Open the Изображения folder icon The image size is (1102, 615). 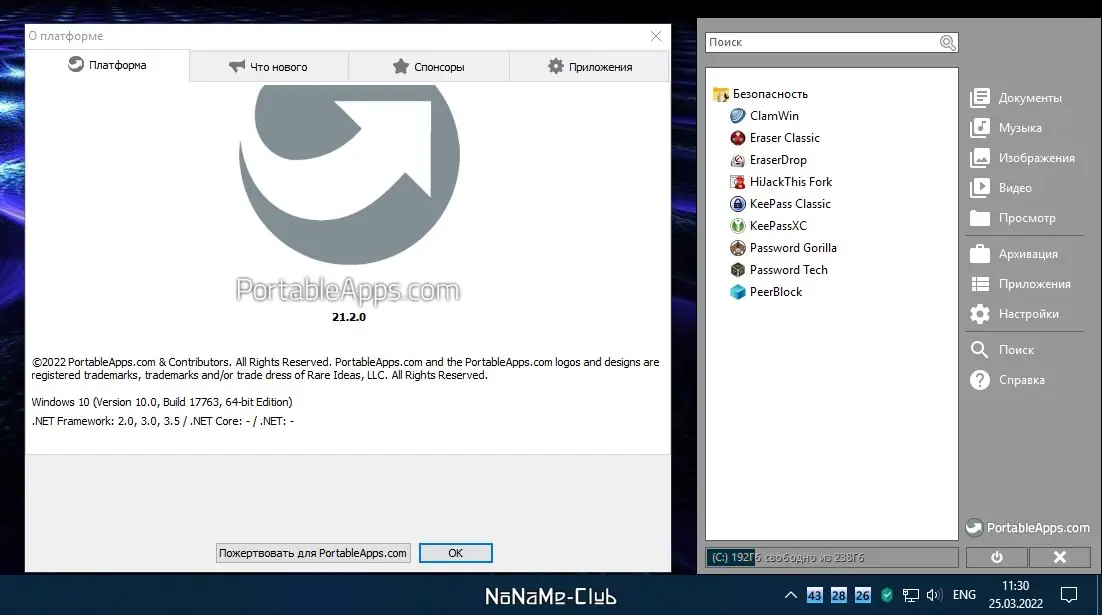pos(980,158)
